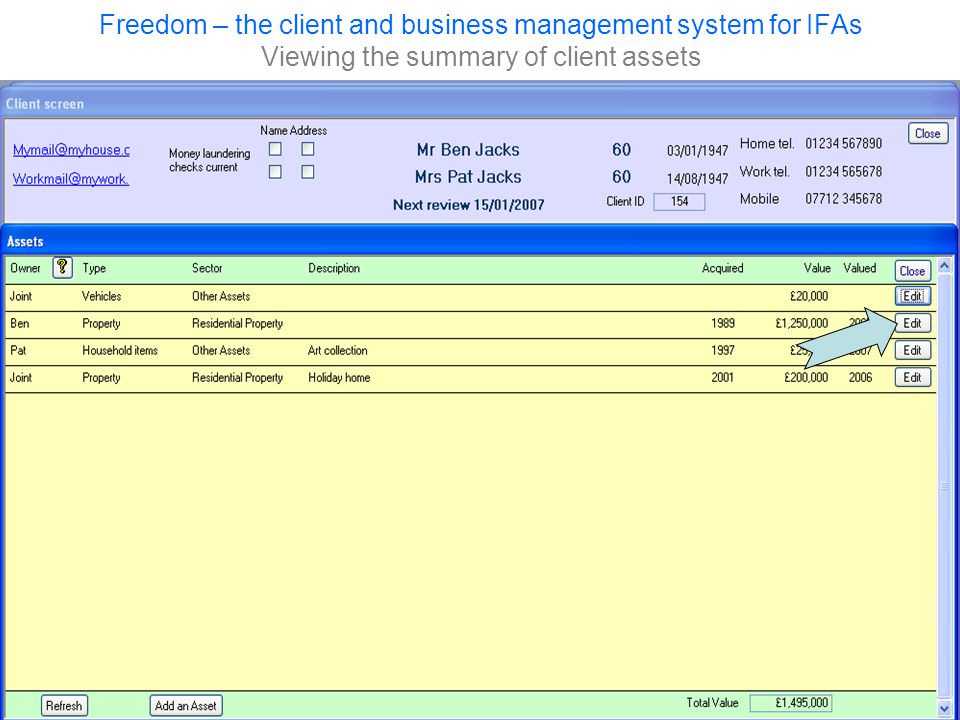Open the Mymail@myhouse email link
Screen dimensions: 960x720
tap(71, 150)
